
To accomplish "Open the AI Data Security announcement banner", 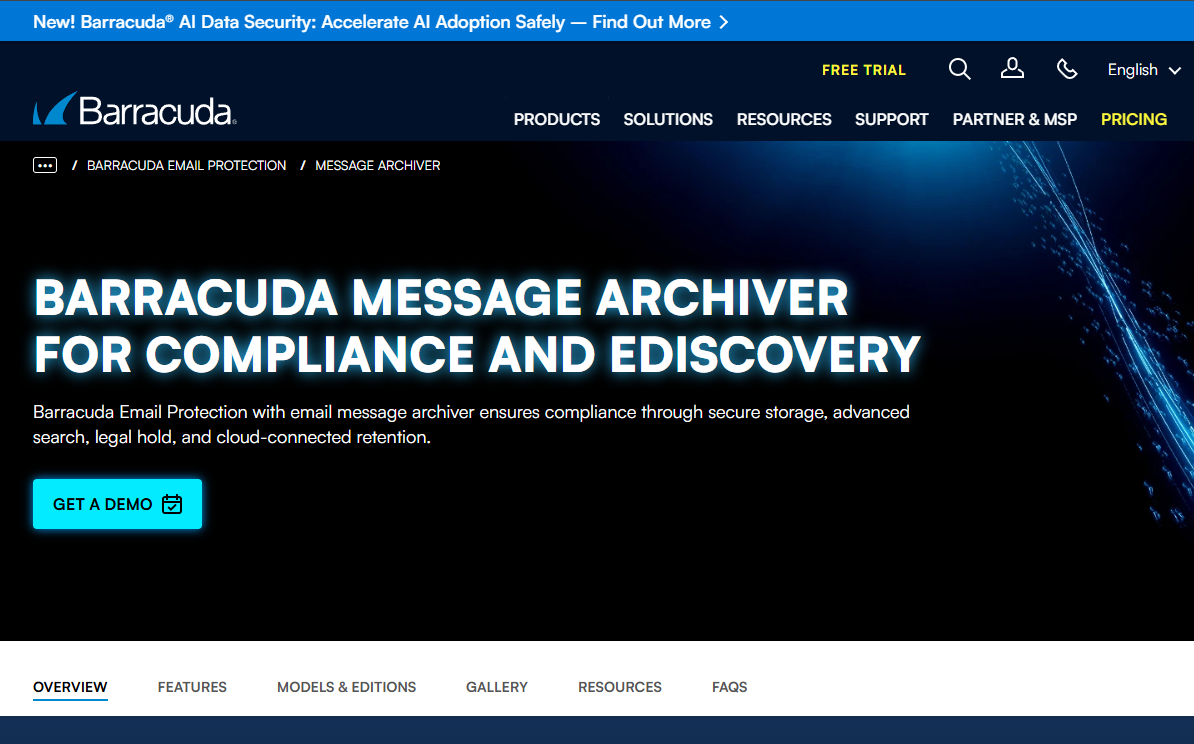I will coord(381,21).
